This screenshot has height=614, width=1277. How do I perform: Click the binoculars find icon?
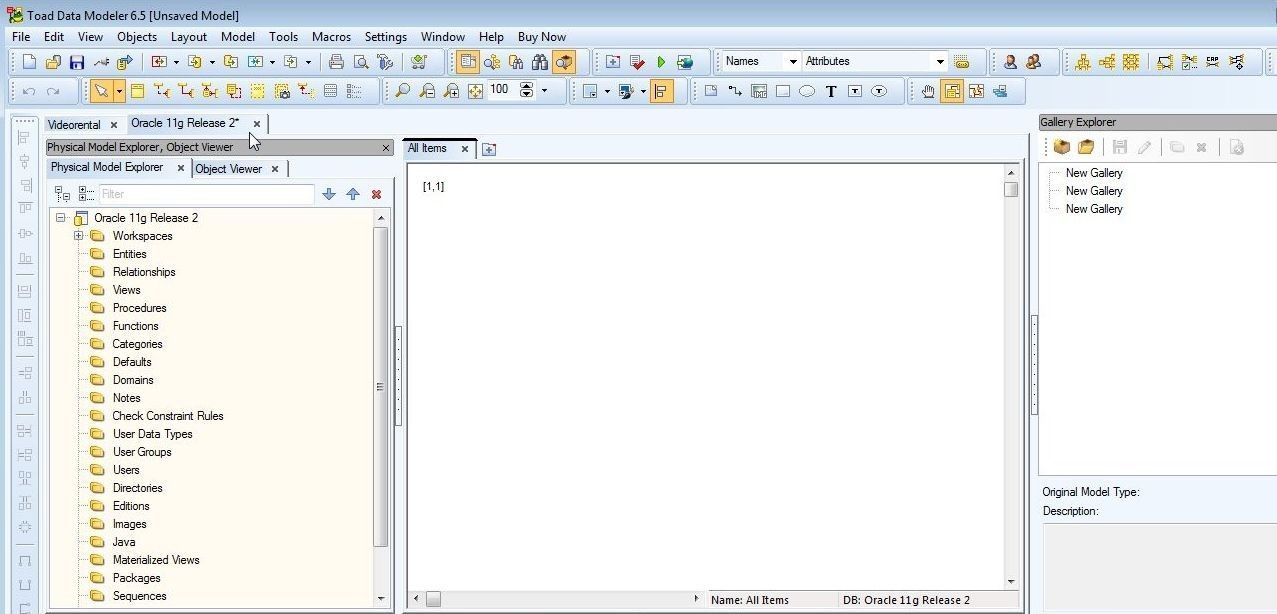[540, 62]
